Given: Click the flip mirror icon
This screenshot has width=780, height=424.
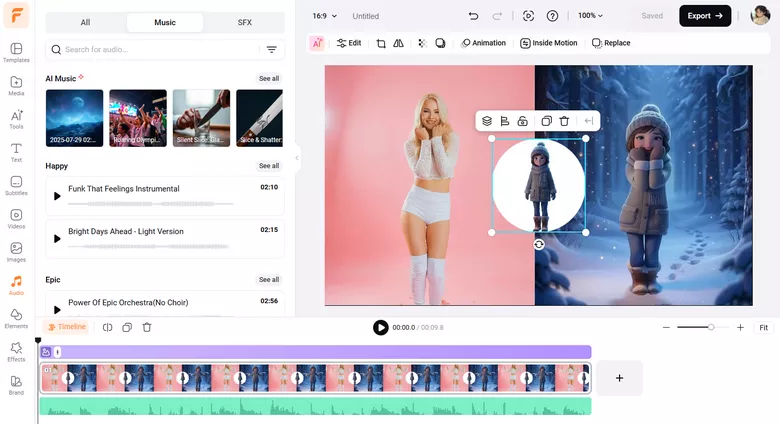Looking at the screenshot, I should point(398,43).
